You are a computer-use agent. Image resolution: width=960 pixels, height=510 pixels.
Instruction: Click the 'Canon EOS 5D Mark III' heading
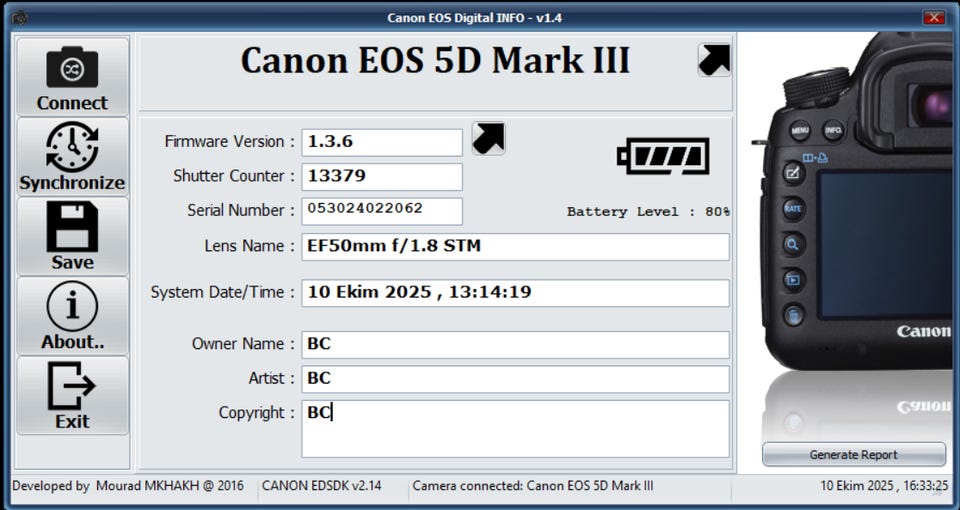(x=435, y=60)
